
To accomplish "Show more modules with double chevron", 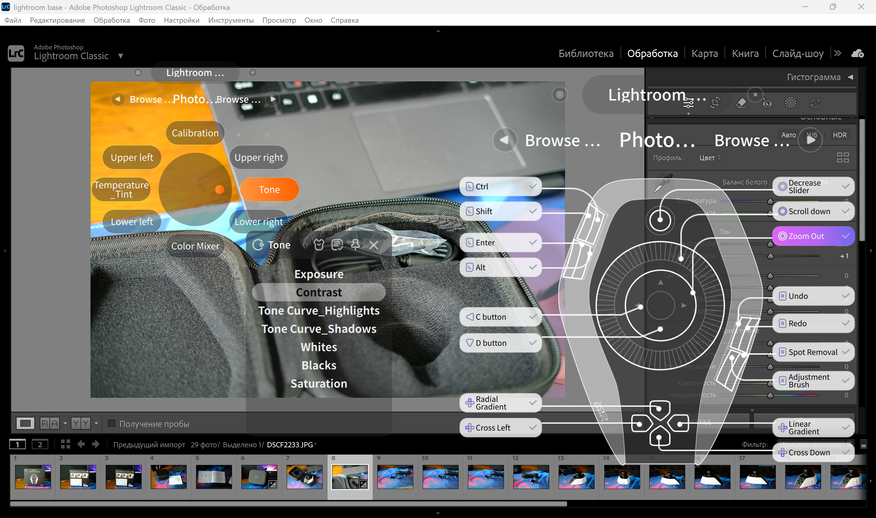I will (837, 54).
